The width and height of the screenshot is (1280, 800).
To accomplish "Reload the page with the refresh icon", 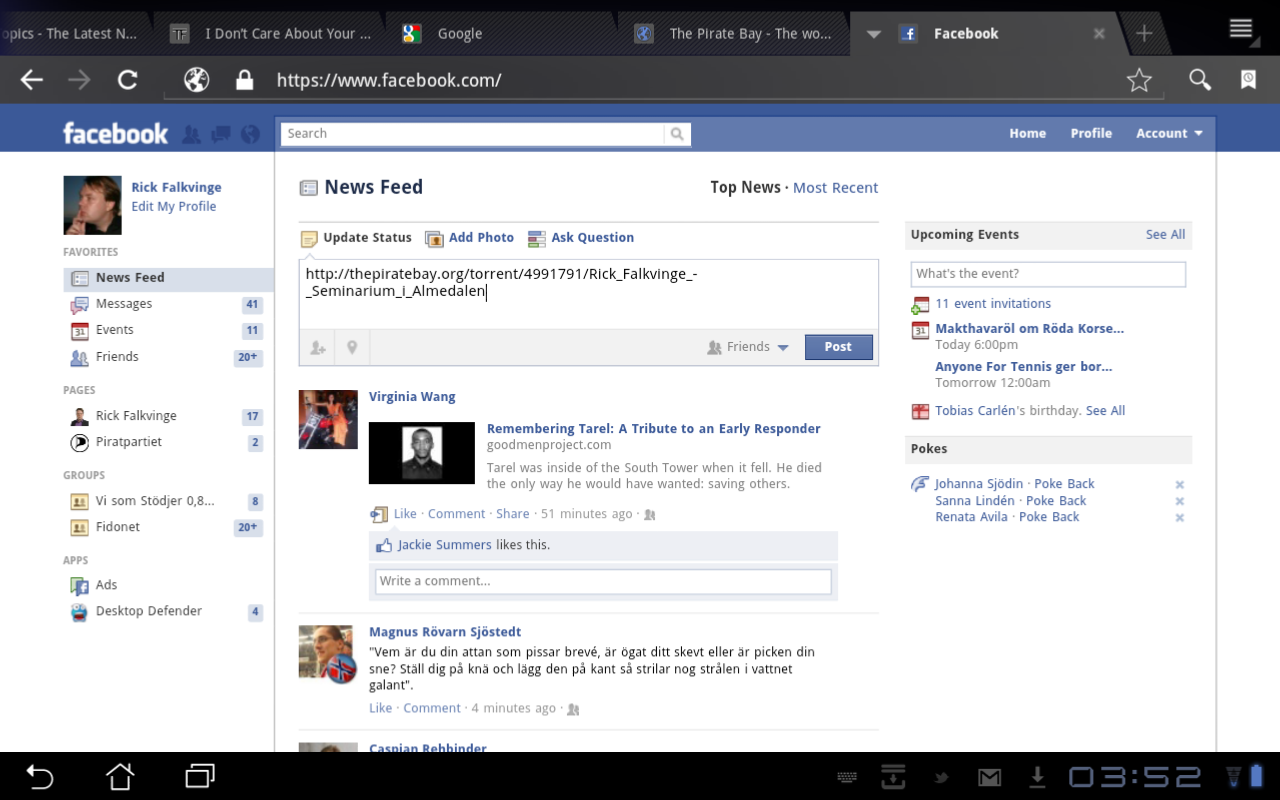I will click(127, 80).
